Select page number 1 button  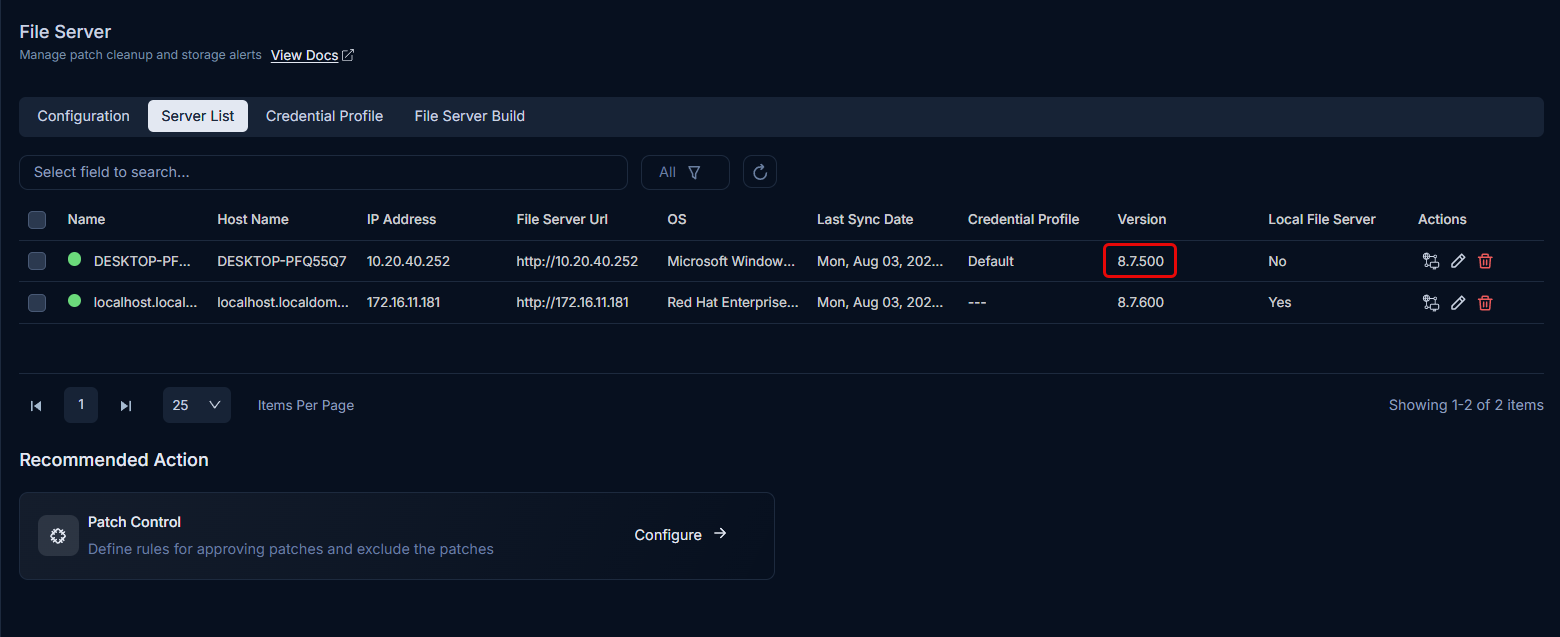81,405
